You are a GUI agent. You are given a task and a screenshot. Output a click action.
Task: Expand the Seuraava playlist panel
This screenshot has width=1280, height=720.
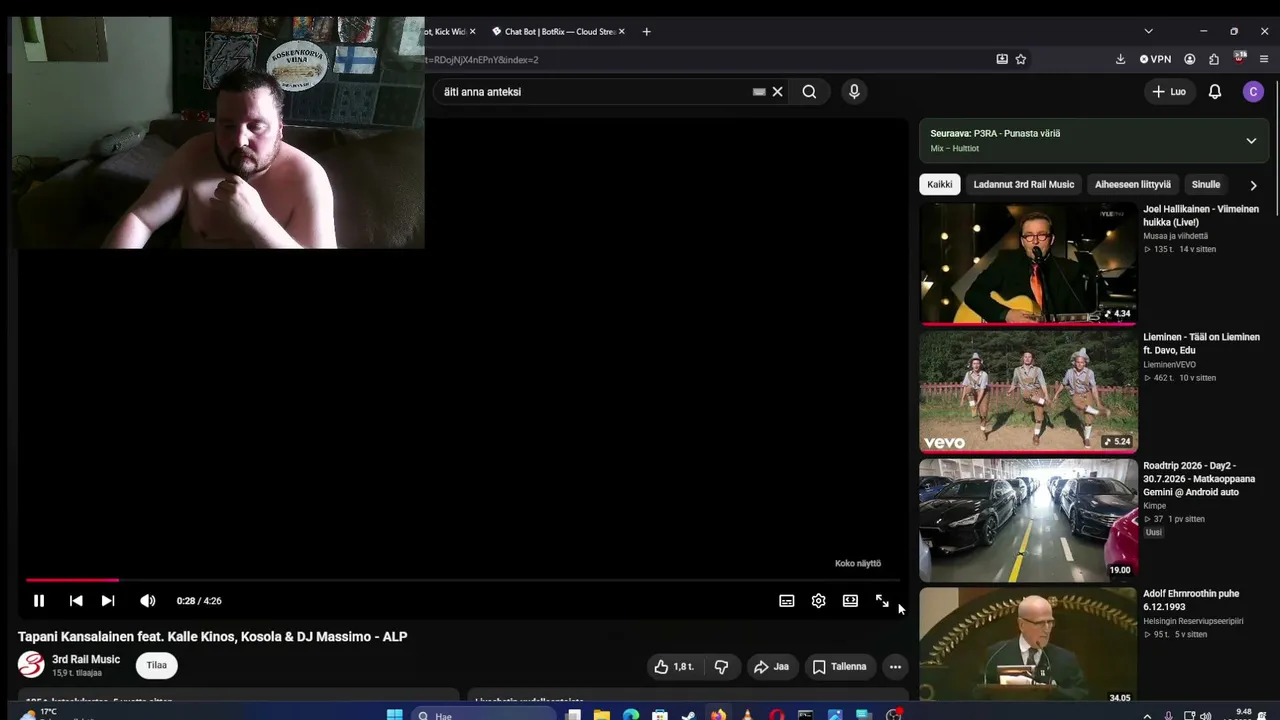click(1251, 141)
